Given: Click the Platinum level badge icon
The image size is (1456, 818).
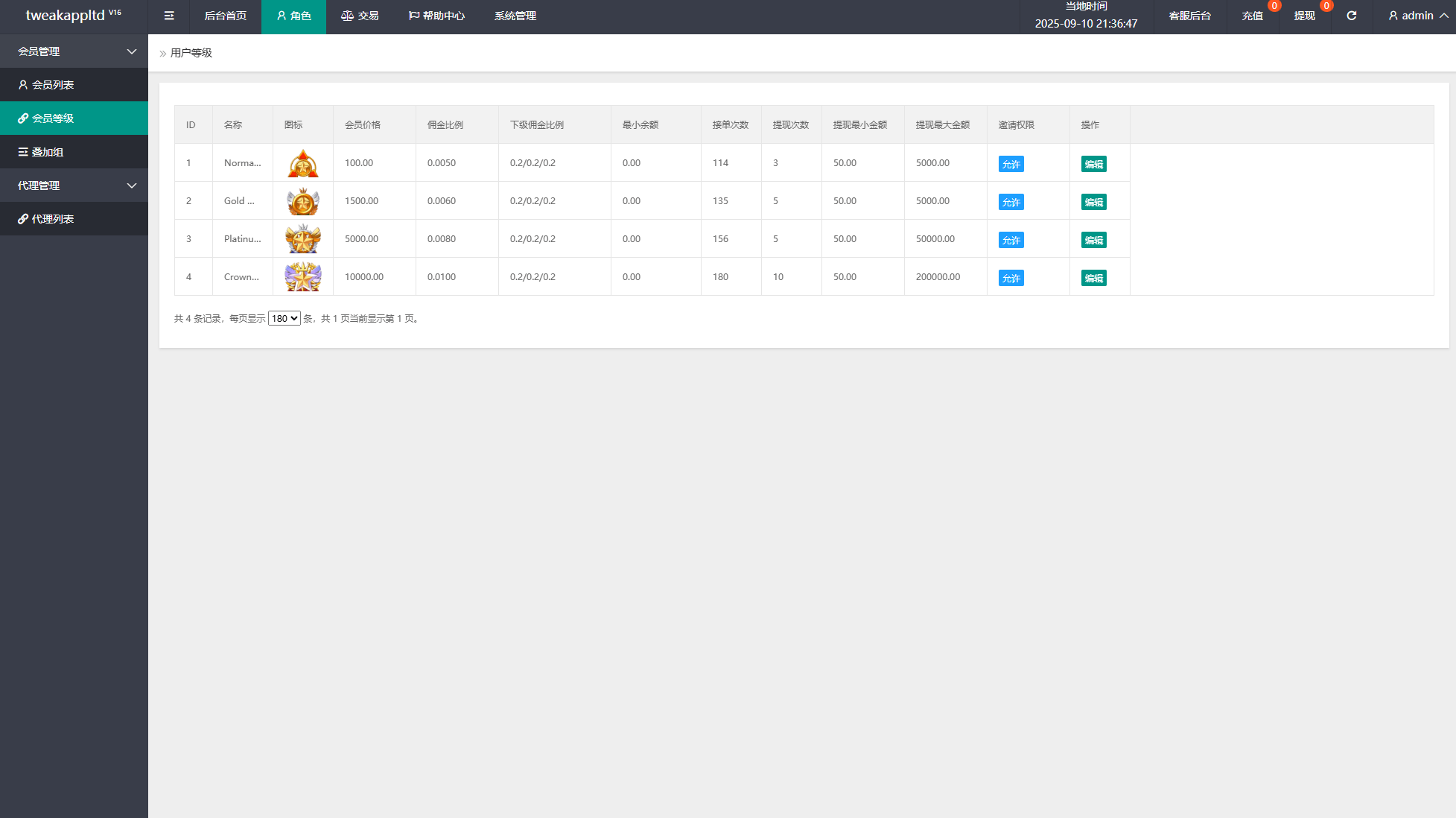Looking at the screenshot, I should coord(303,239).
